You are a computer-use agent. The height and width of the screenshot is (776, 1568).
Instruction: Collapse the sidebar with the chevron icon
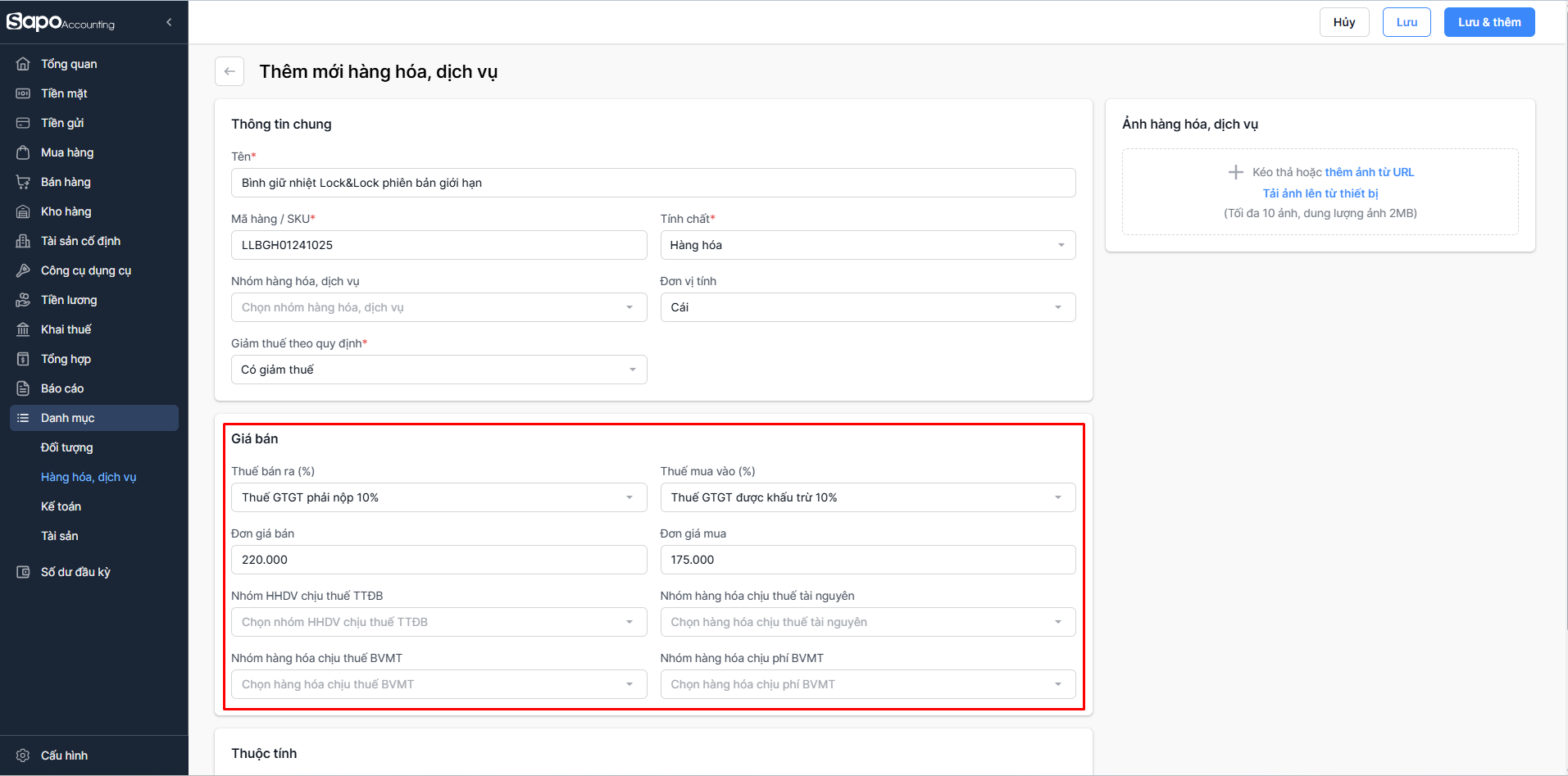(x=169, y=22)
